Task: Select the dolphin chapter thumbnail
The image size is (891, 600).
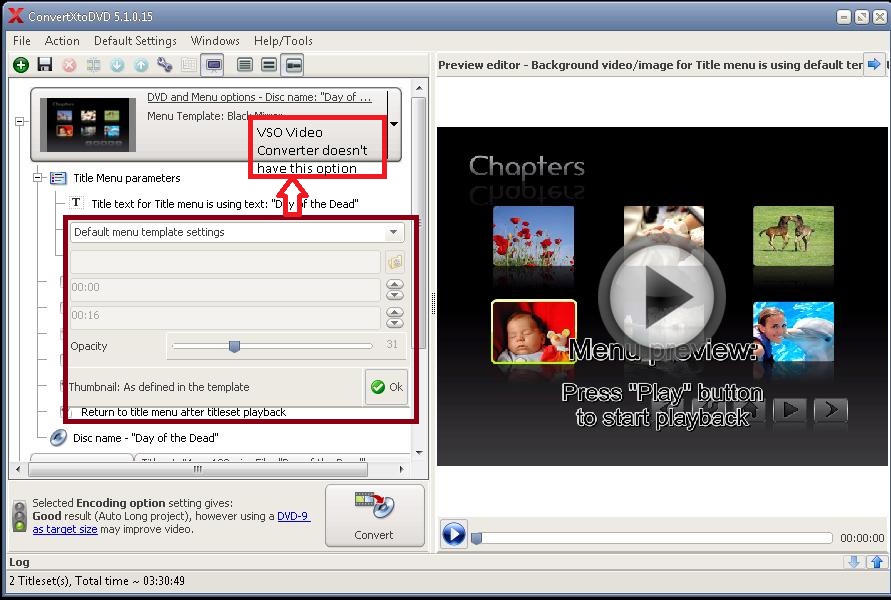Action: [793, 332]
